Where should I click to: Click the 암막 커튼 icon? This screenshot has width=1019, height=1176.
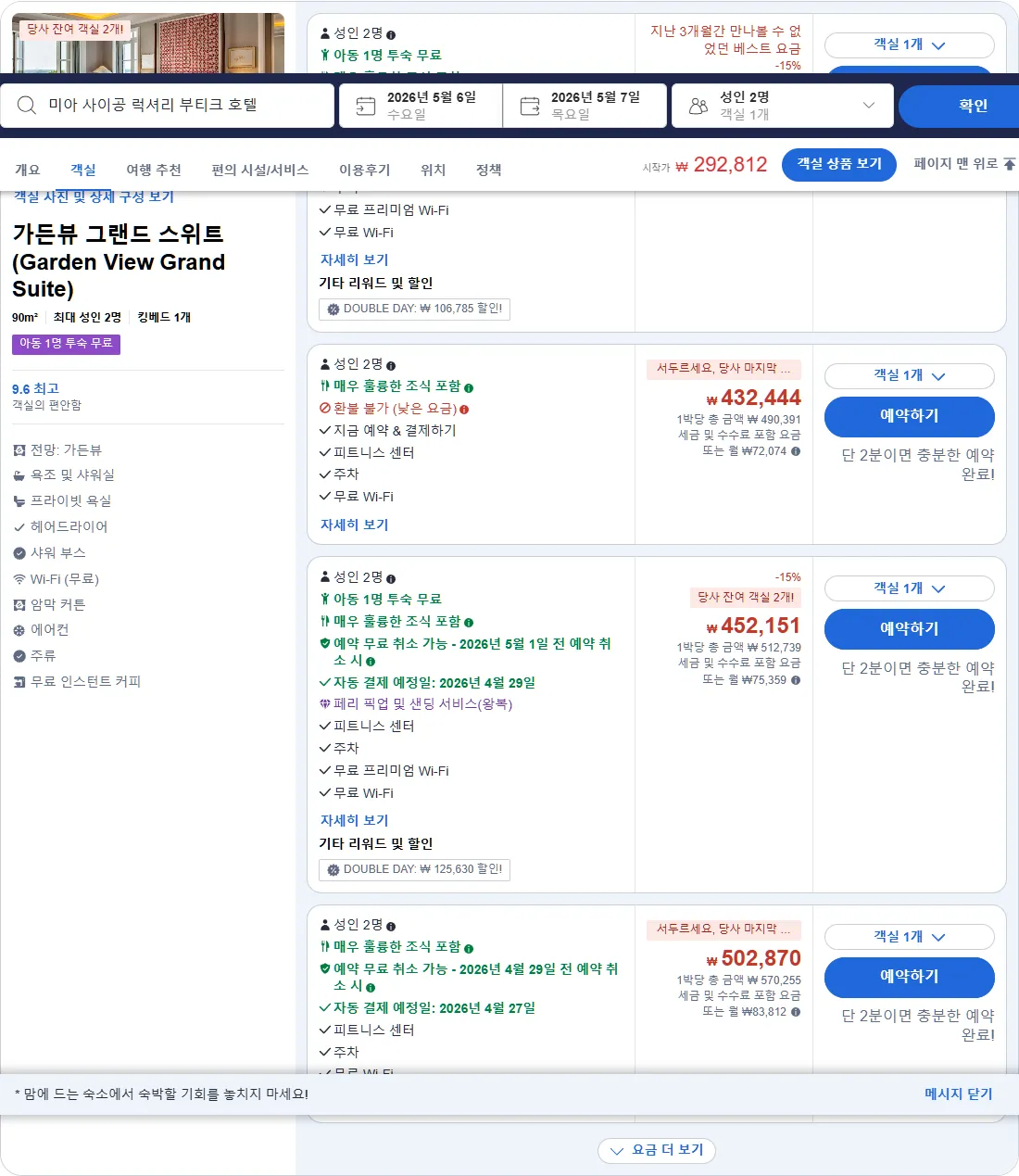[19, 605]
